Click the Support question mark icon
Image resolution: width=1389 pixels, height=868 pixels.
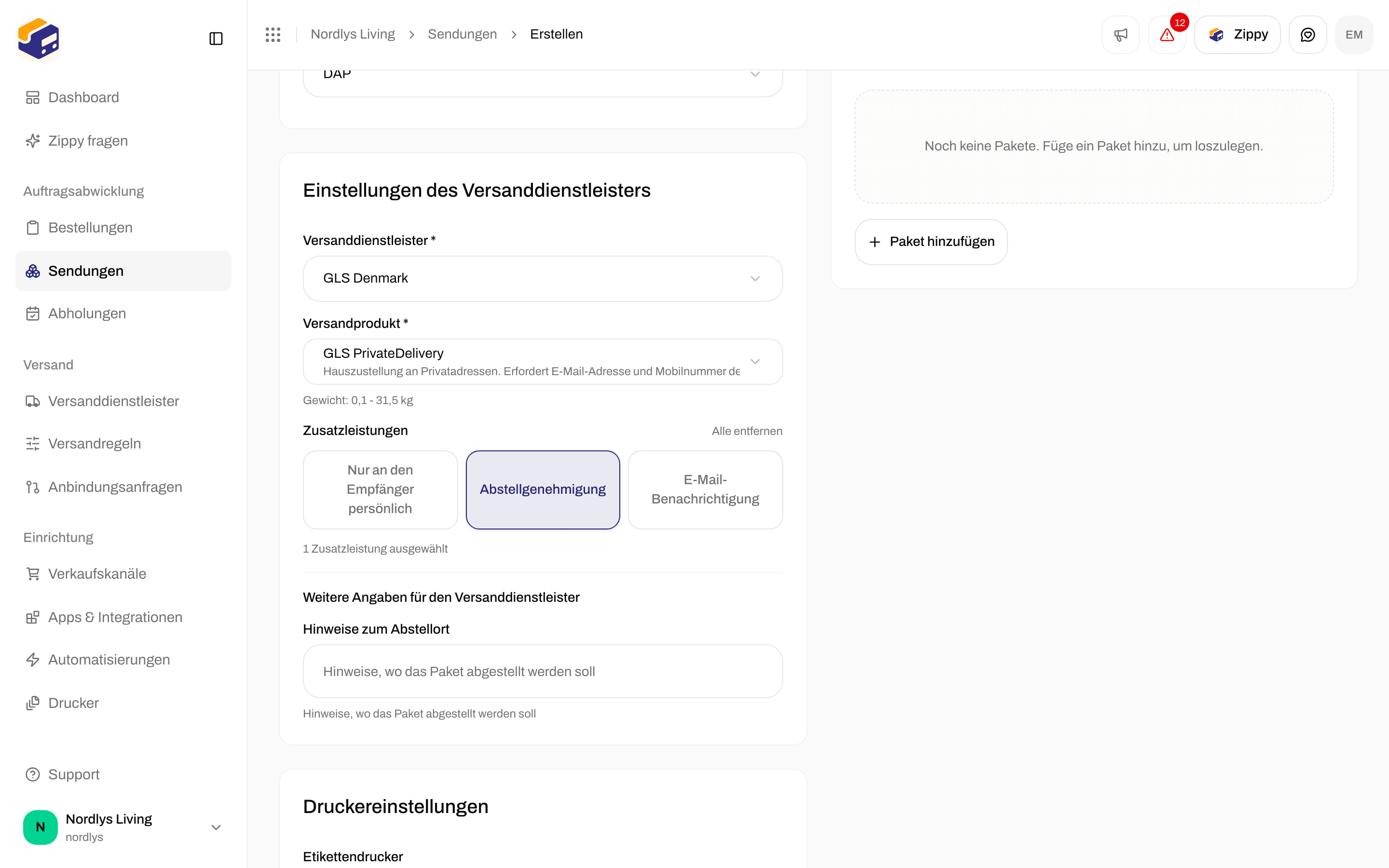[x=33, y=774]
